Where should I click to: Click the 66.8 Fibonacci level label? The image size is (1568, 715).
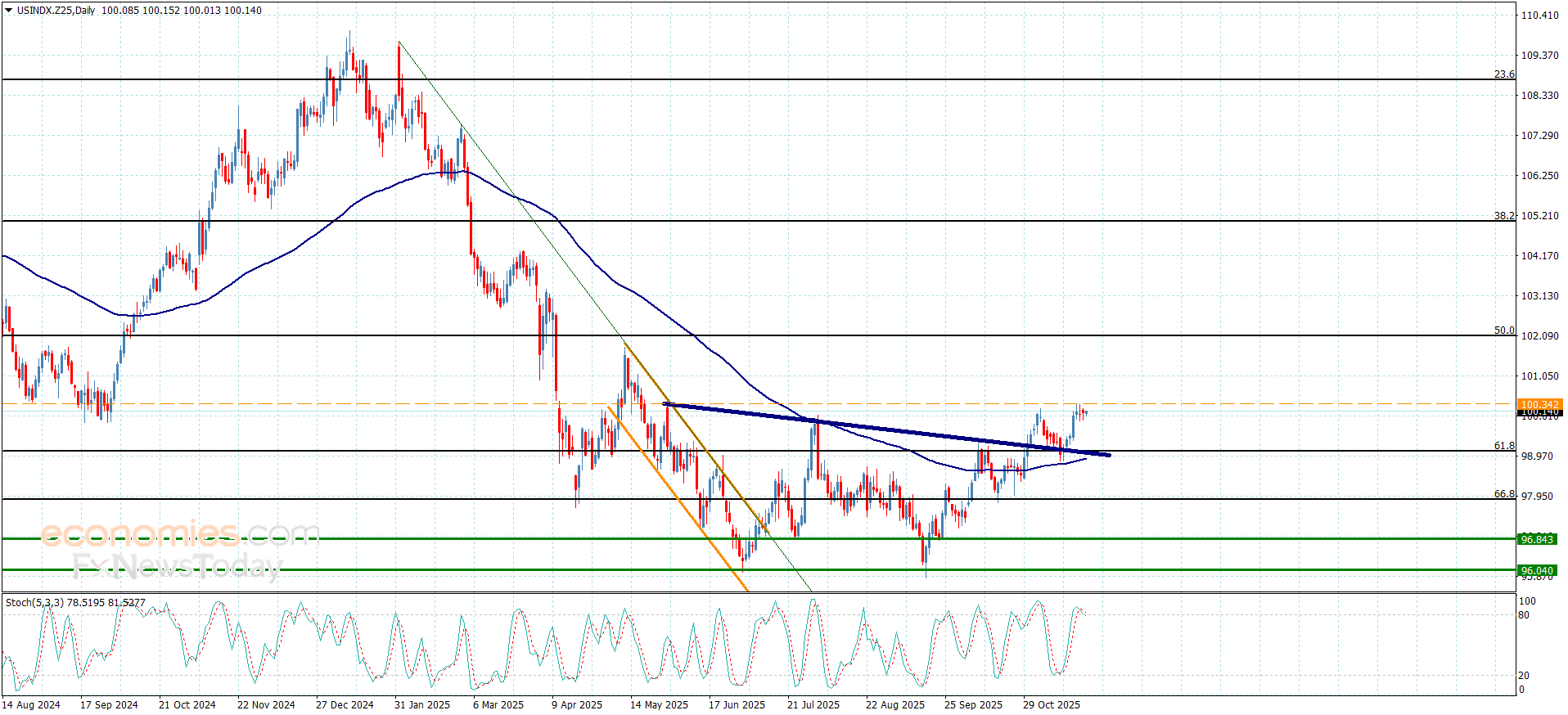1504,494
